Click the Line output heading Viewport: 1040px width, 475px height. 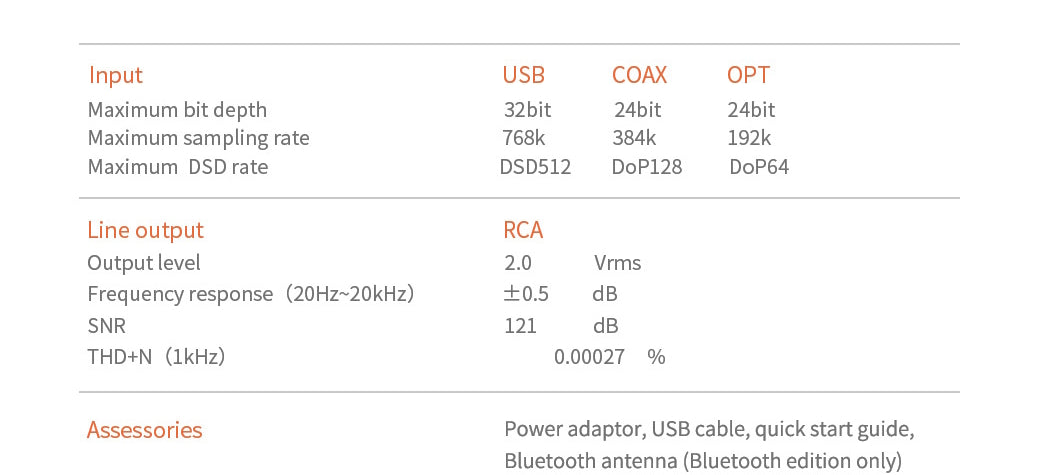(x=145, y=230)
